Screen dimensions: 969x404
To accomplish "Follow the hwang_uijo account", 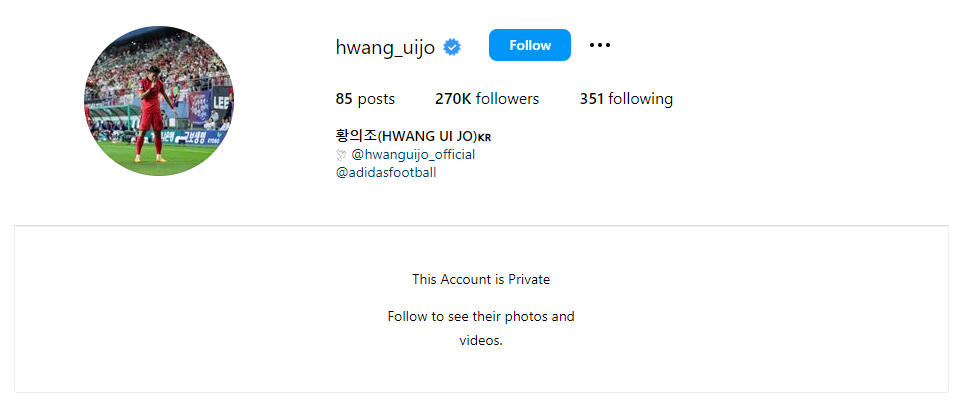I will click(530, 45).
